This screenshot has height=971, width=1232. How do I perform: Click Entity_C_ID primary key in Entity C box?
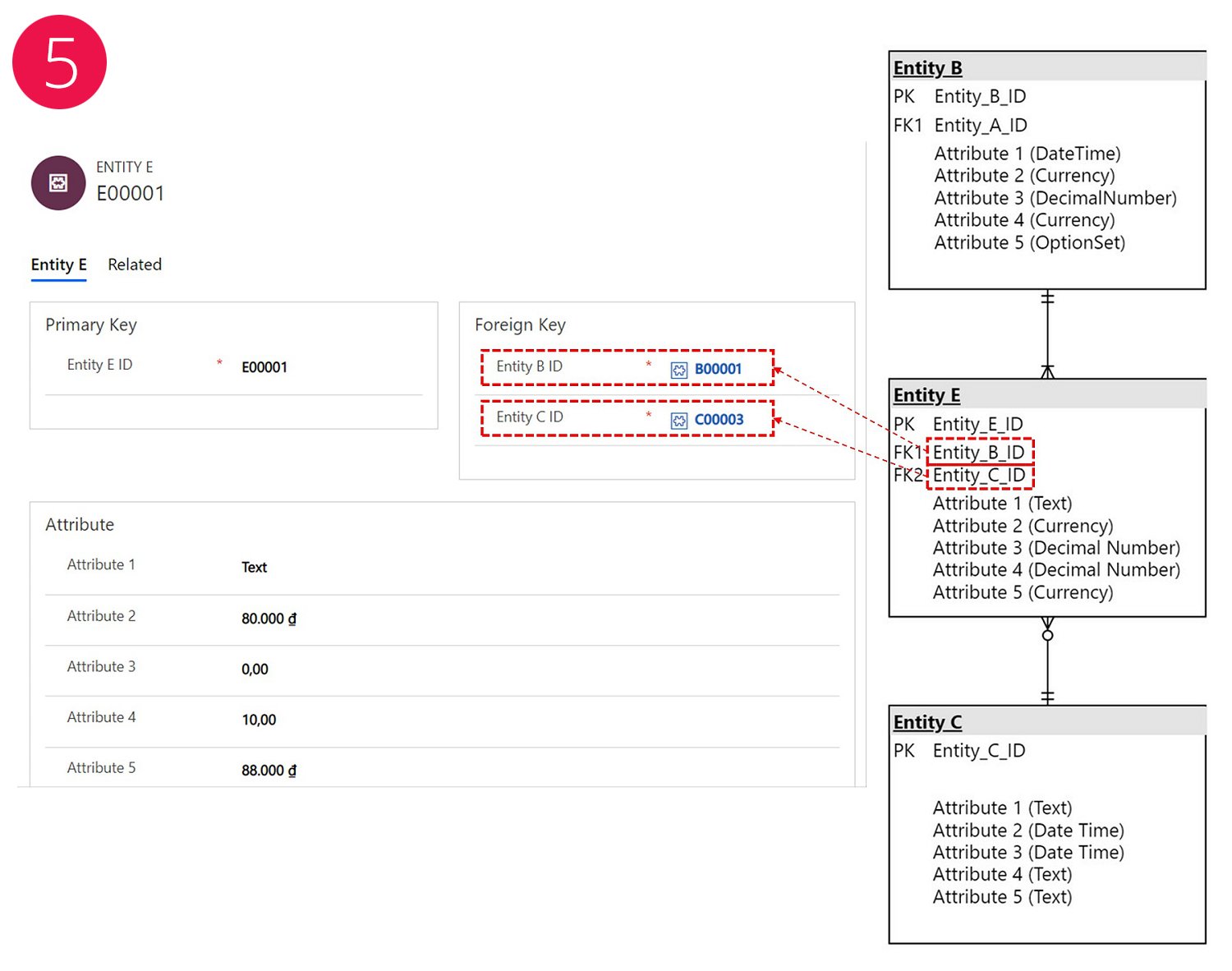click(x=979, y=751)
